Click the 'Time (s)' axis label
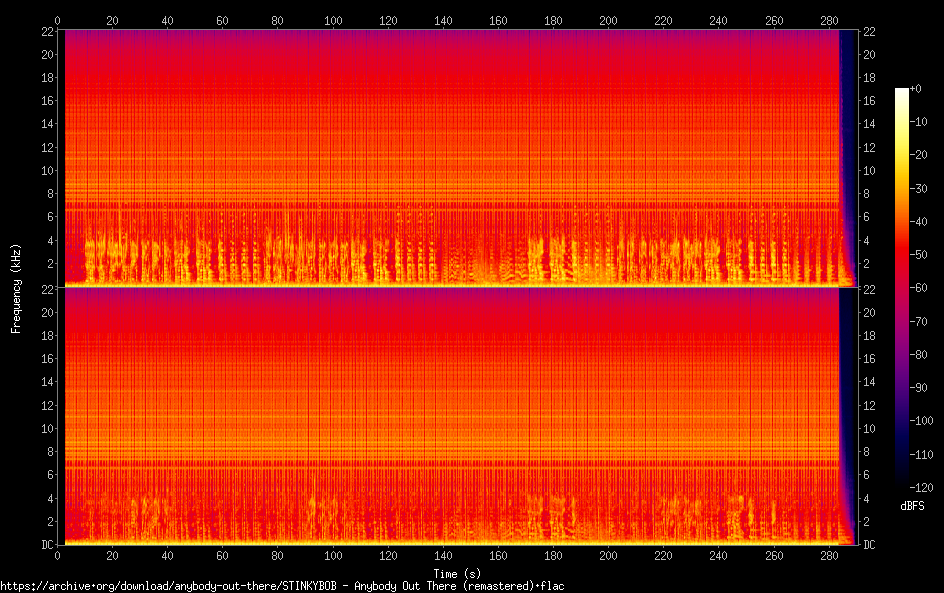 pos(458,574)
